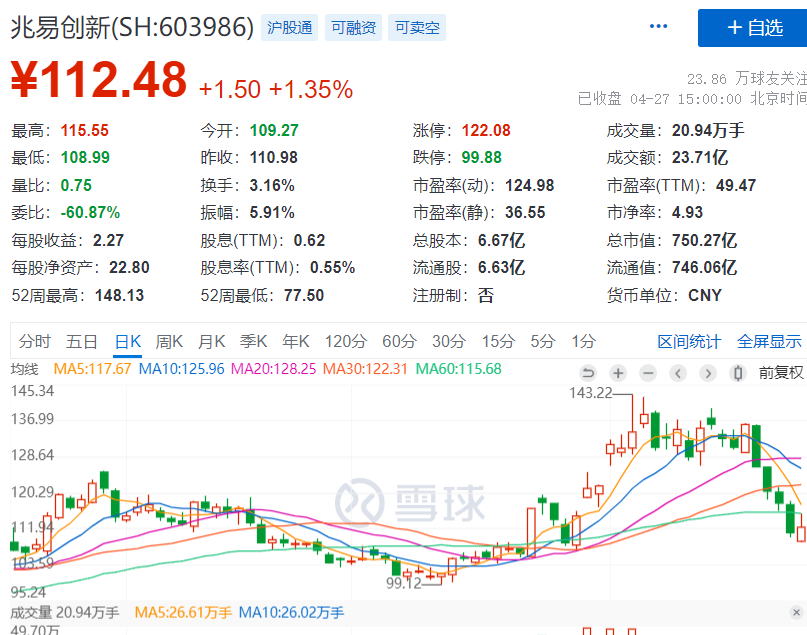Open the 前复权 adjustment dropdown

(x=780, y=373)
